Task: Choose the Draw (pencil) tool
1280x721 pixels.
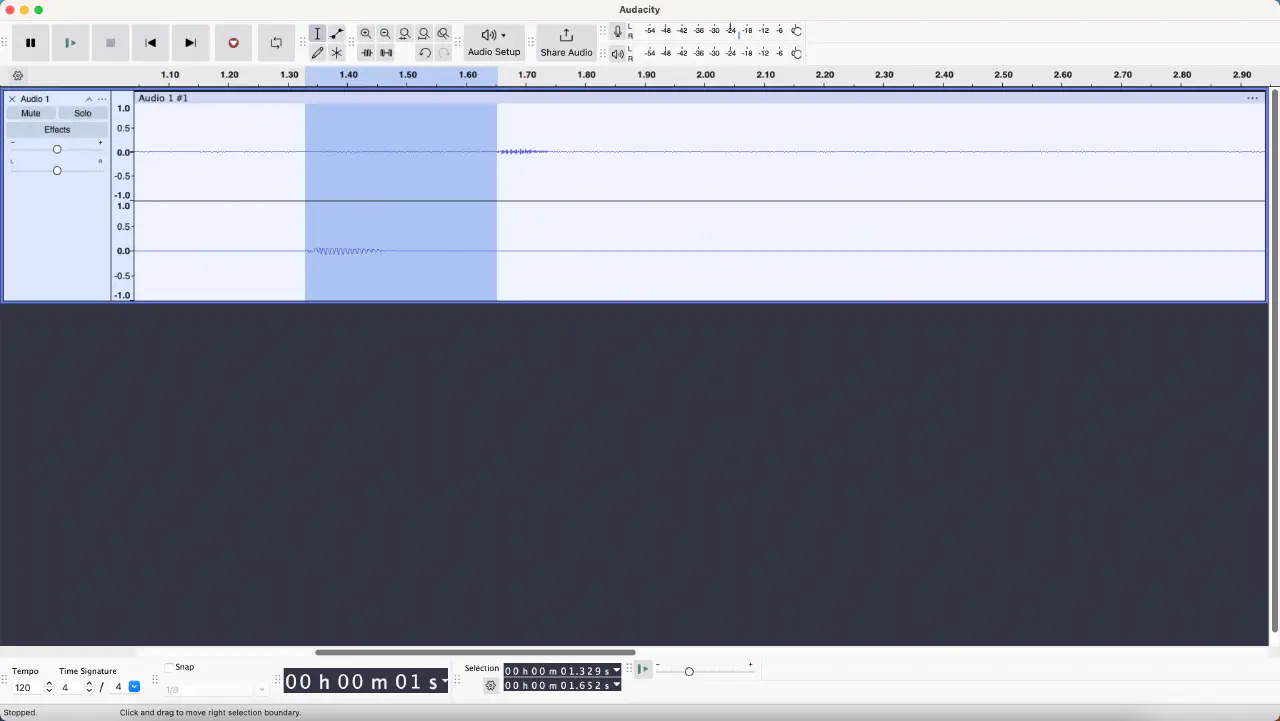Action: (x=317, y=53)
